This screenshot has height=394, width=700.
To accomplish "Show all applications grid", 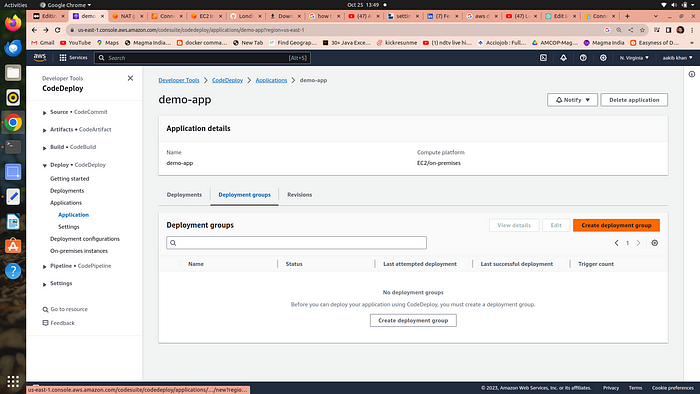I will click(x=13, y=382).
